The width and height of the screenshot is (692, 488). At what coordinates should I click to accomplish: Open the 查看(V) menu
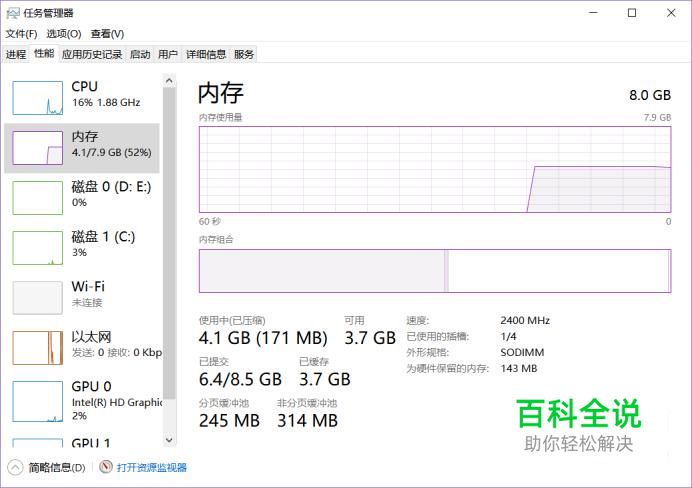[107, 34]
